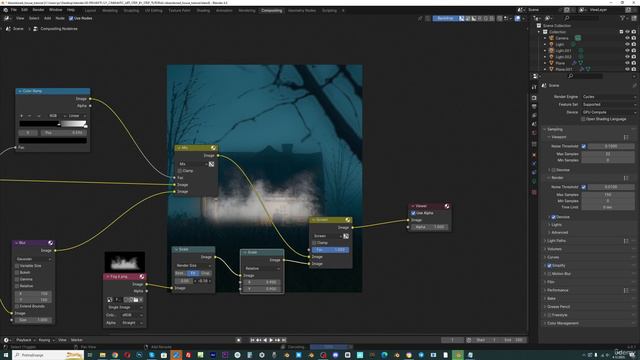Open the node editor Add menu
The height and width of the screenshot is (360, 640).
47,18
